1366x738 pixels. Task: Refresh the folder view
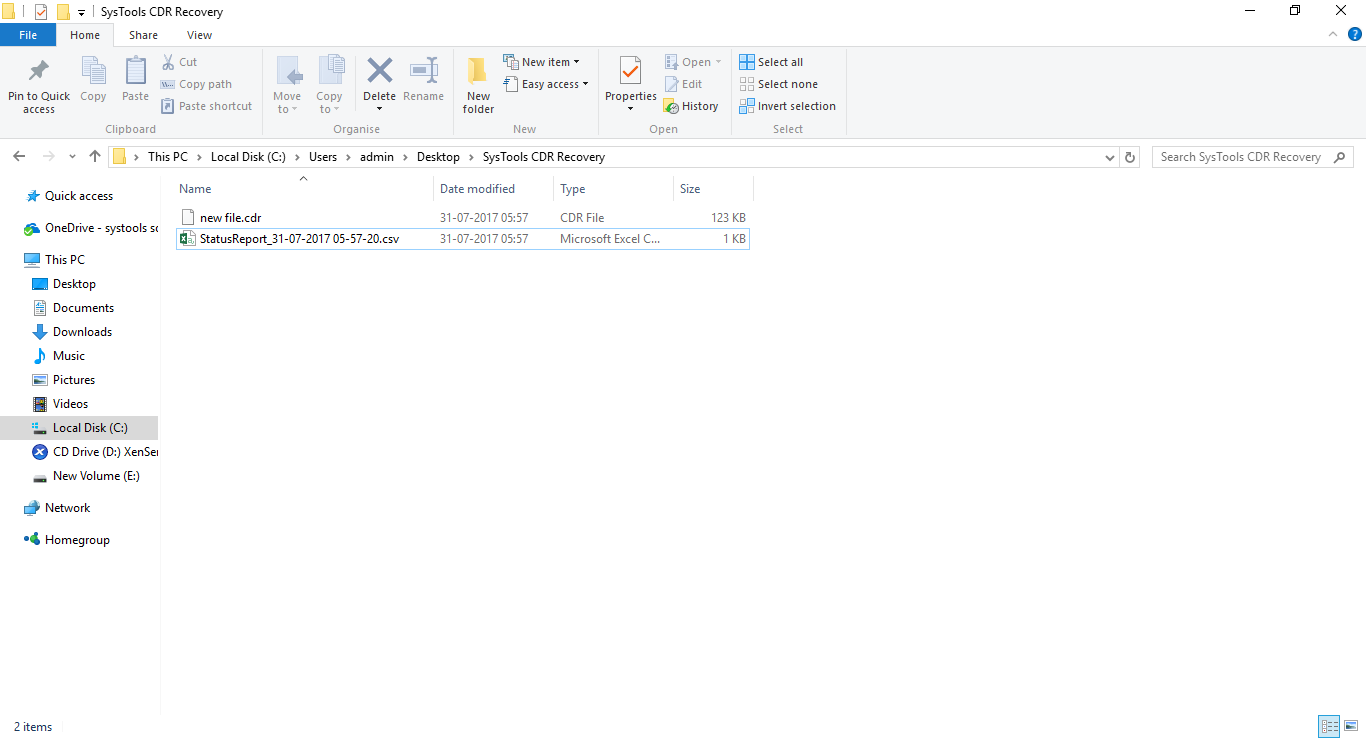1130,158
